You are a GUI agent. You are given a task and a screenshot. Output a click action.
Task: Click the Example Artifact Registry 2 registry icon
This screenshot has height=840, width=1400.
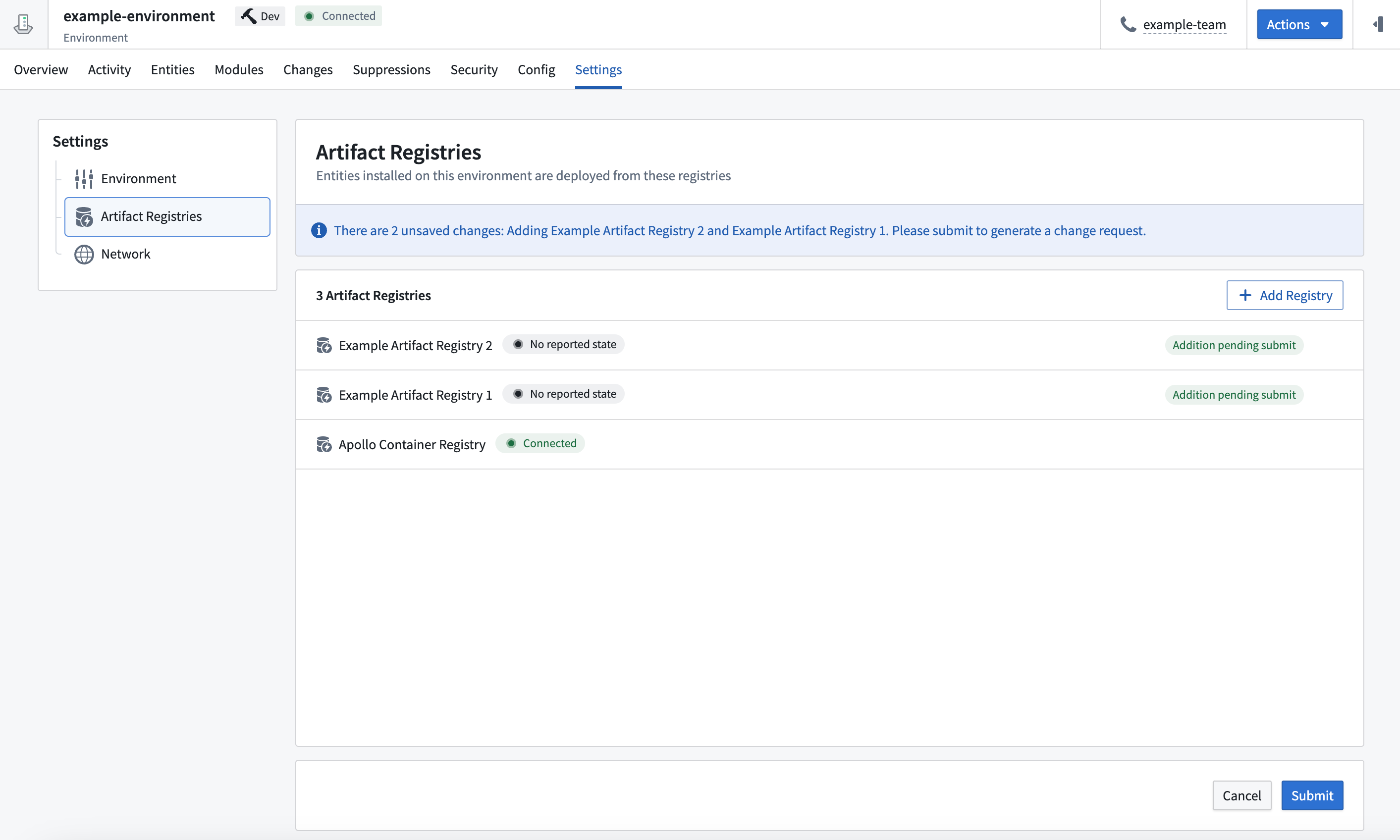(324, 345)
